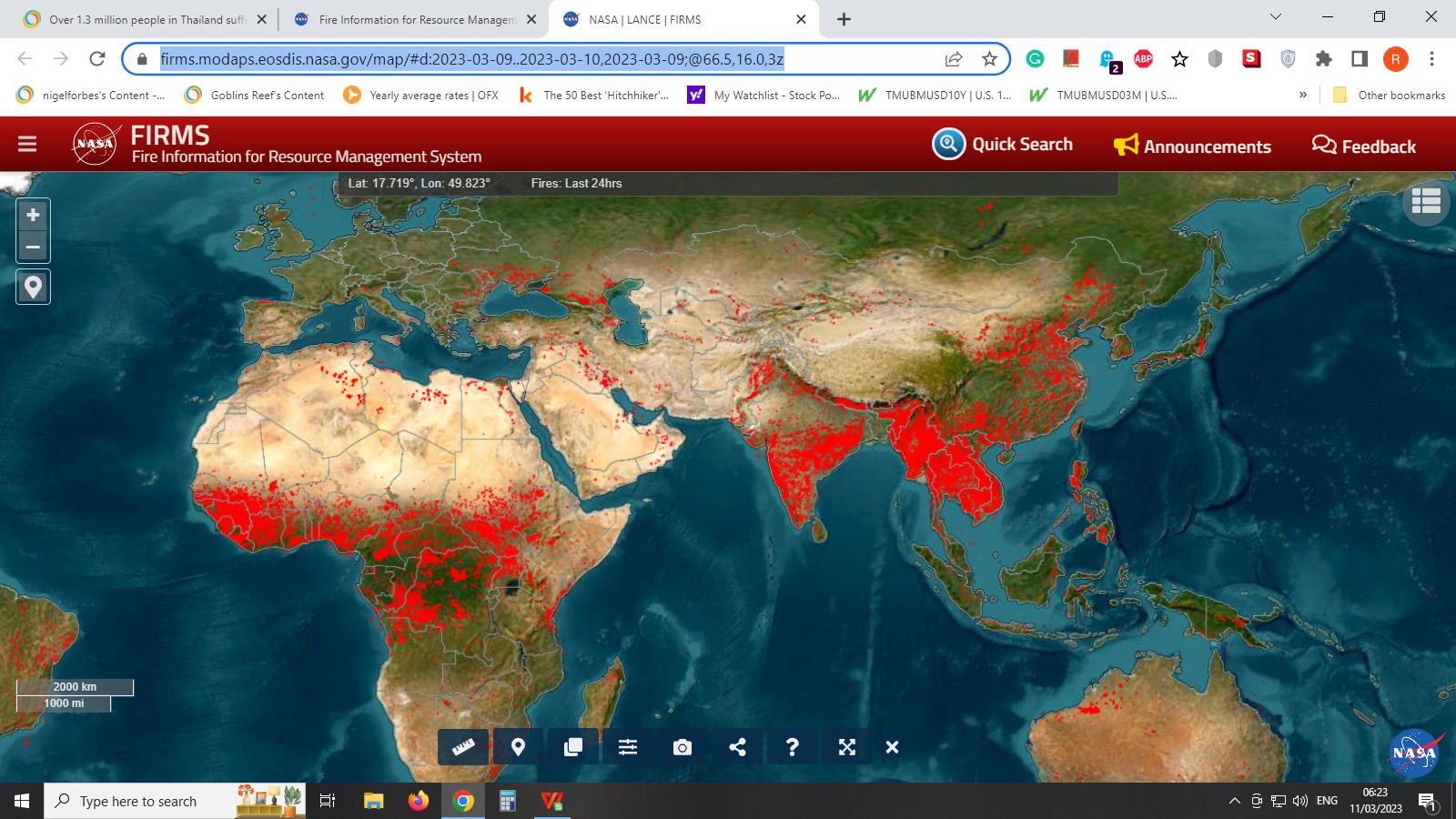Zoom in on the map
This screenshot has height=819, width=1456.
[33, 216]
